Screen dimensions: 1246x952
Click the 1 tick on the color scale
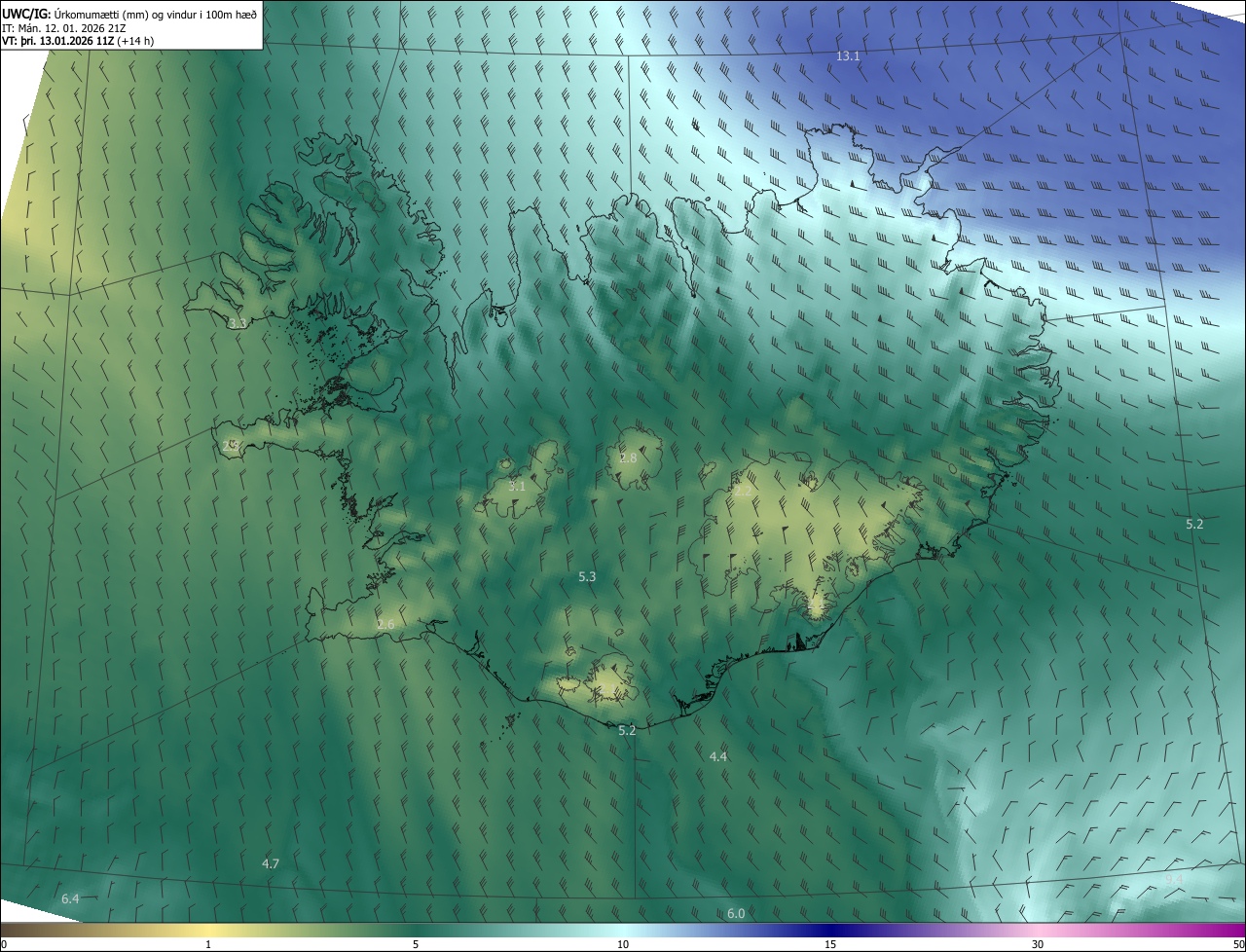pos(208,944)
